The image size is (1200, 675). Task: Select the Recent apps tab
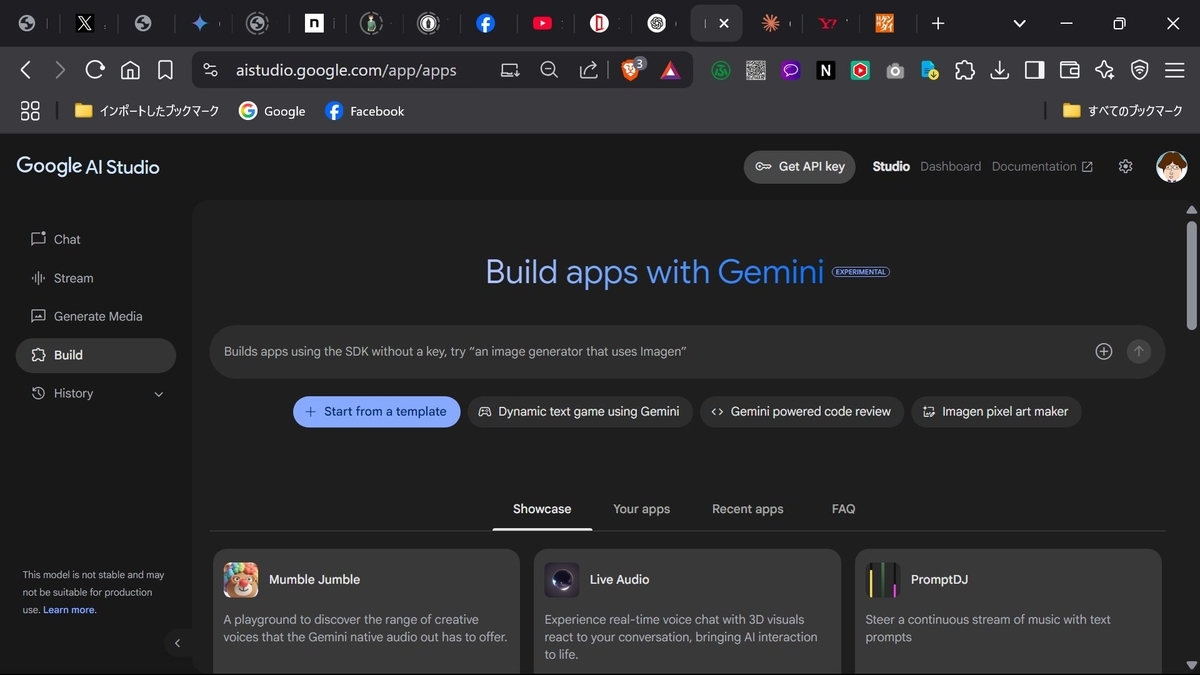[x=748, y=509]
